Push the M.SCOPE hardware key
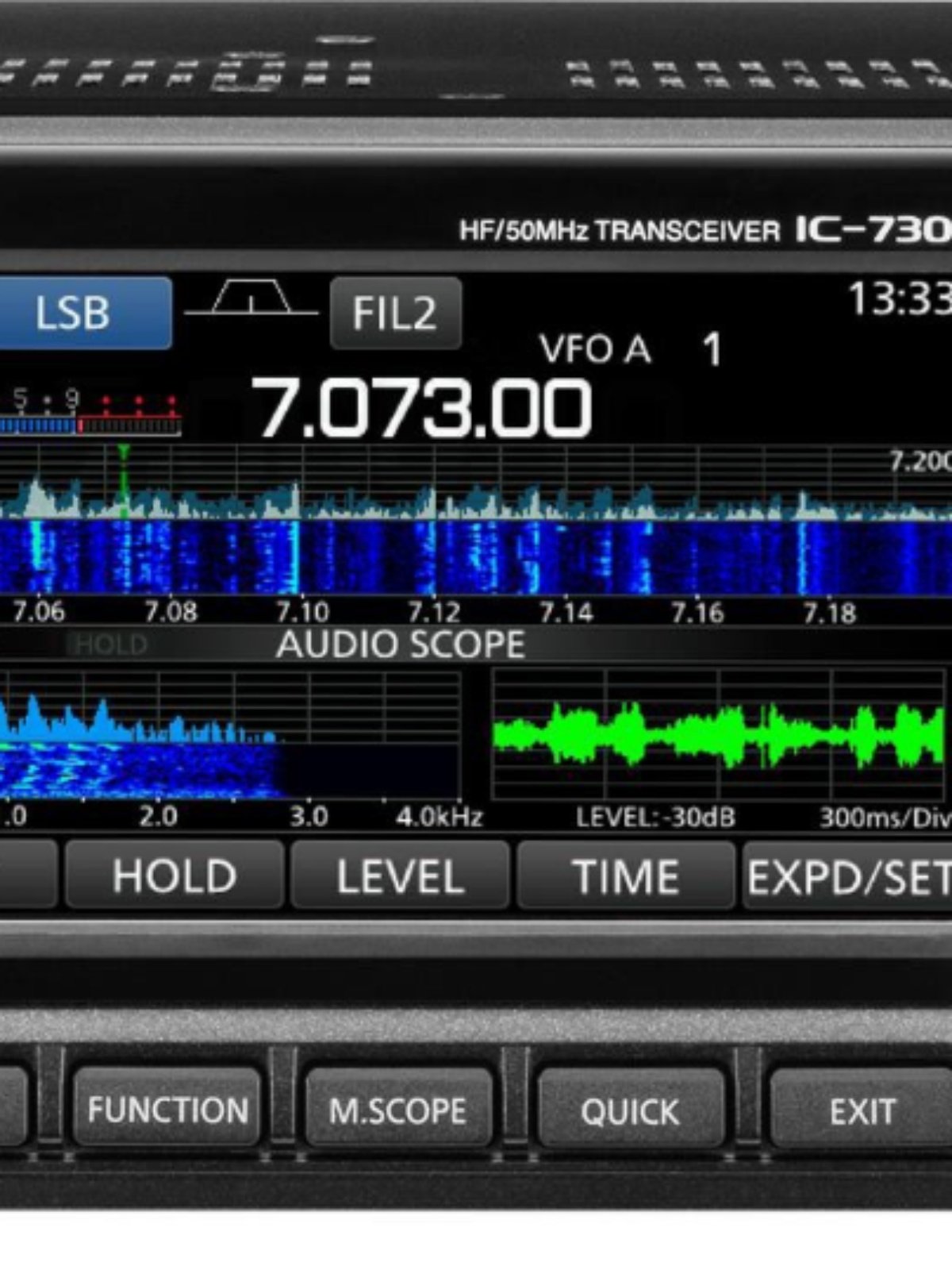The height and width of the screenshot is (1270, 952). (x=398, y=1108)
